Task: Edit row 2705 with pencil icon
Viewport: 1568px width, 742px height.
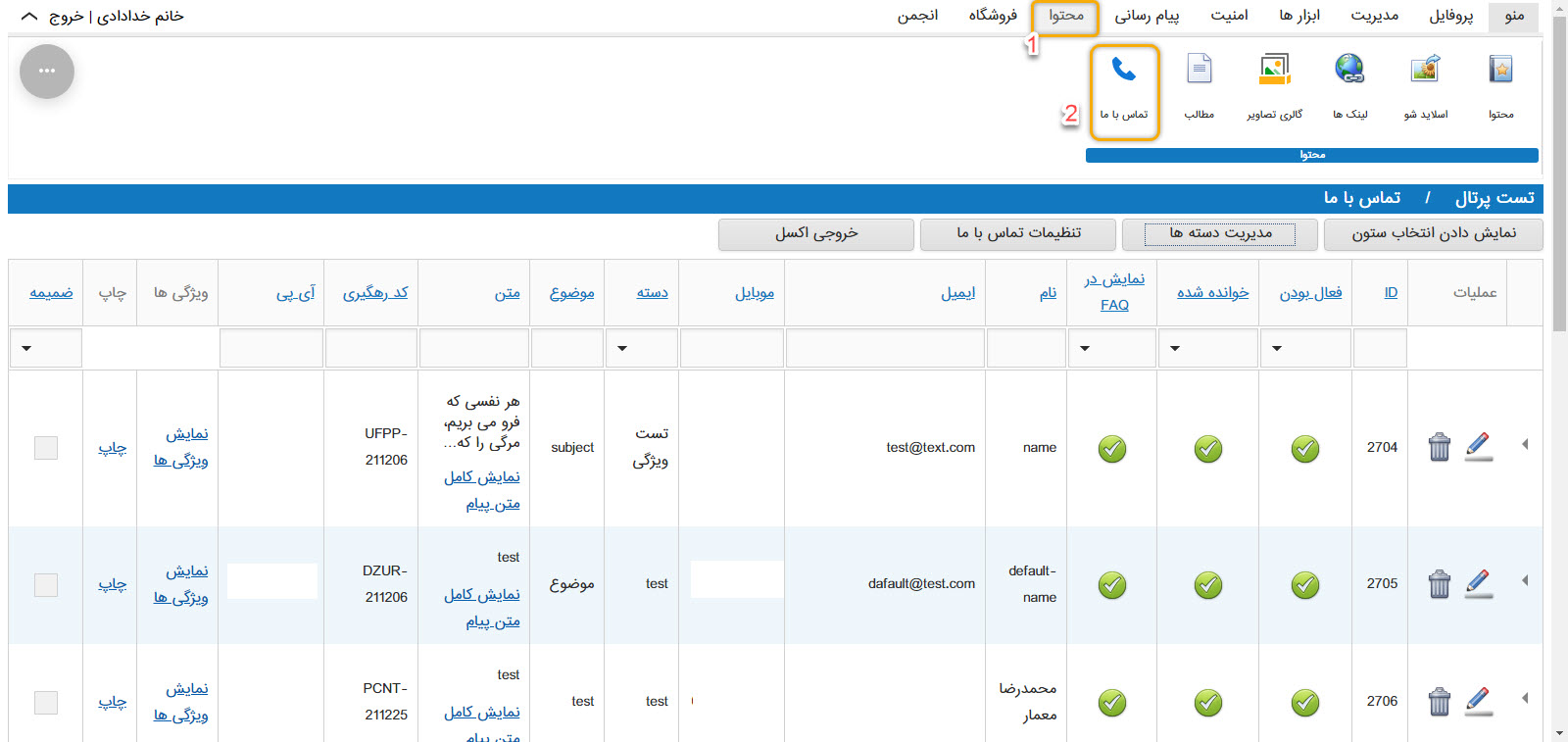Action: (1479, 583)
